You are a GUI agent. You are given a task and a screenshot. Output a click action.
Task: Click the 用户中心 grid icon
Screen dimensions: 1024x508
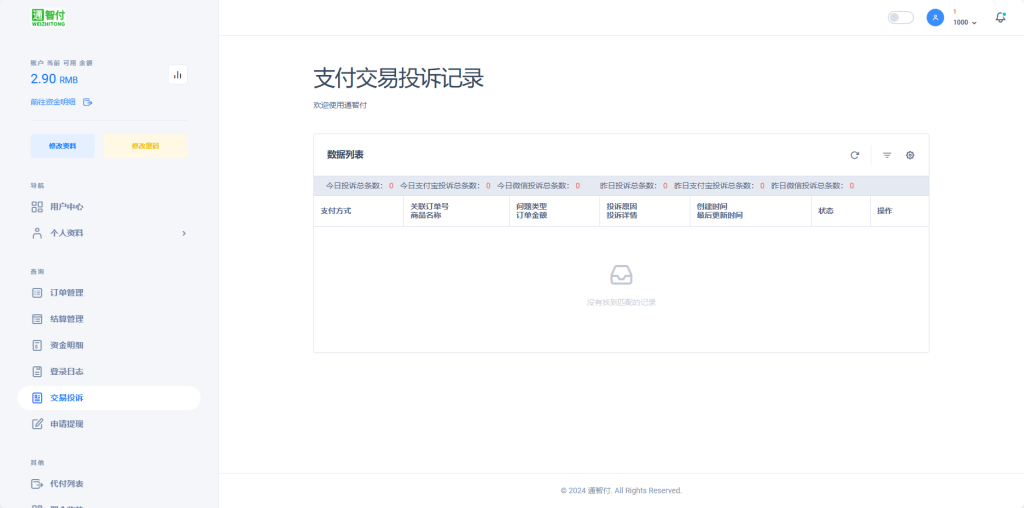point(37,207)
